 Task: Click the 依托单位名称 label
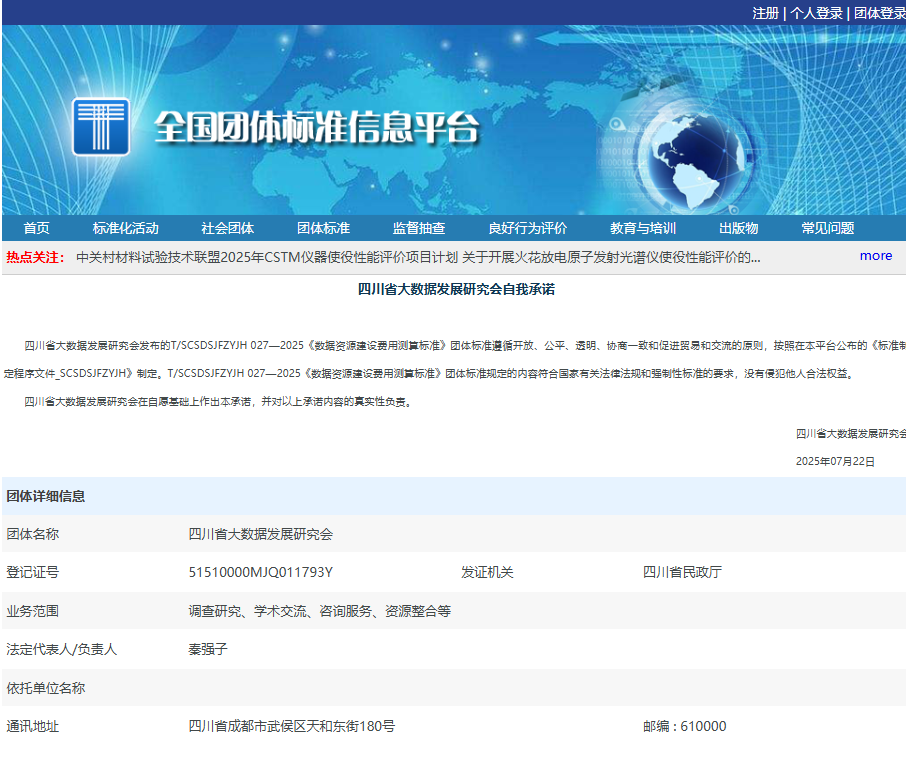tap(46, 688)
